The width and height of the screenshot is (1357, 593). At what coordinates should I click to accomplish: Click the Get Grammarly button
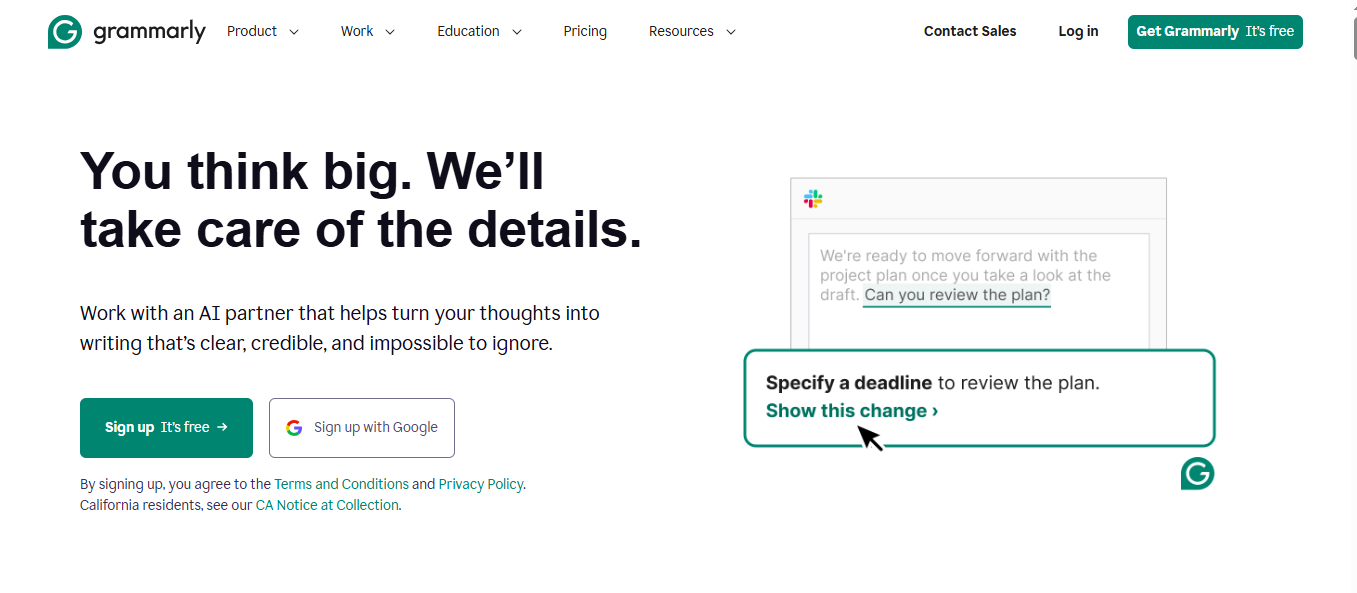(1214, 31)
